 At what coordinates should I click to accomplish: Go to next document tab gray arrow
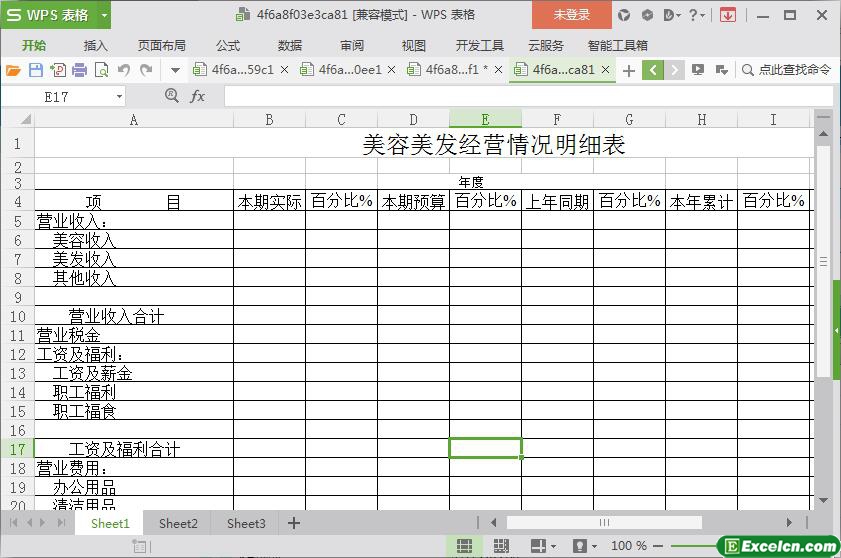675,70
